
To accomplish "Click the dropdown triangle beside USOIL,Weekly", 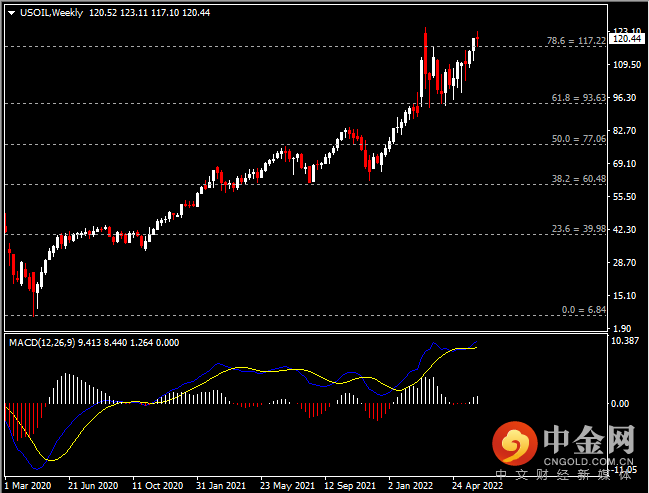I will [x=12, y=13].
